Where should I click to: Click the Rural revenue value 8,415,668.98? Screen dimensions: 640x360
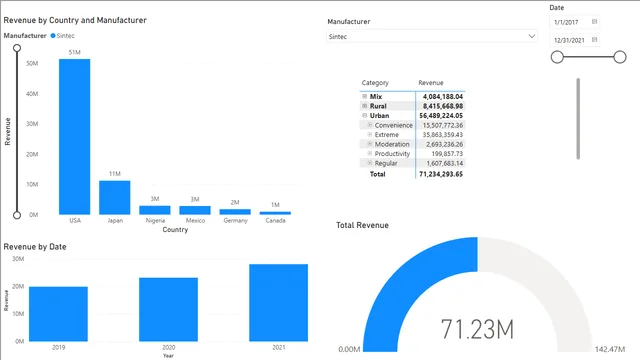[x=443, y=106]
